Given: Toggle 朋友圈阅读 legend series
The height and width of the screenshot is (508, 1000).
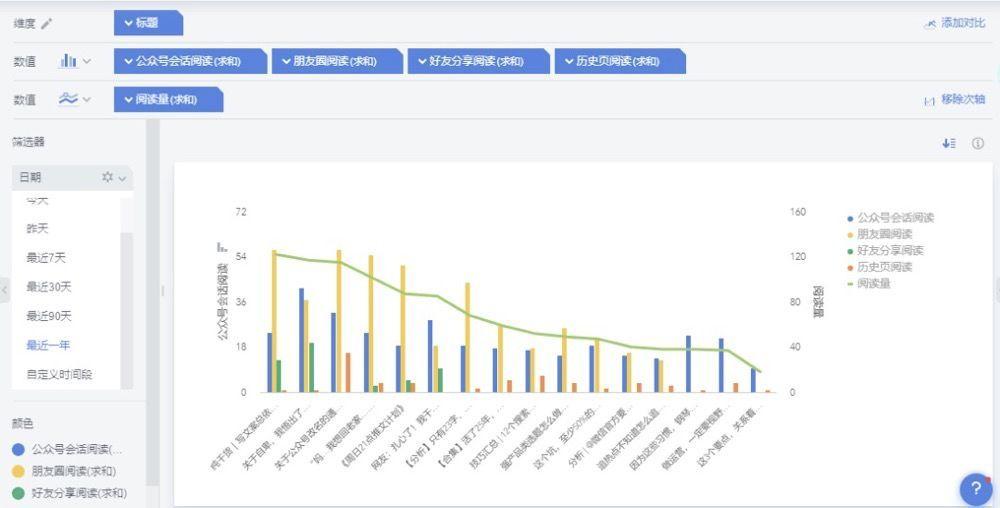Looking at the screenshot, I should pos(879,235).
